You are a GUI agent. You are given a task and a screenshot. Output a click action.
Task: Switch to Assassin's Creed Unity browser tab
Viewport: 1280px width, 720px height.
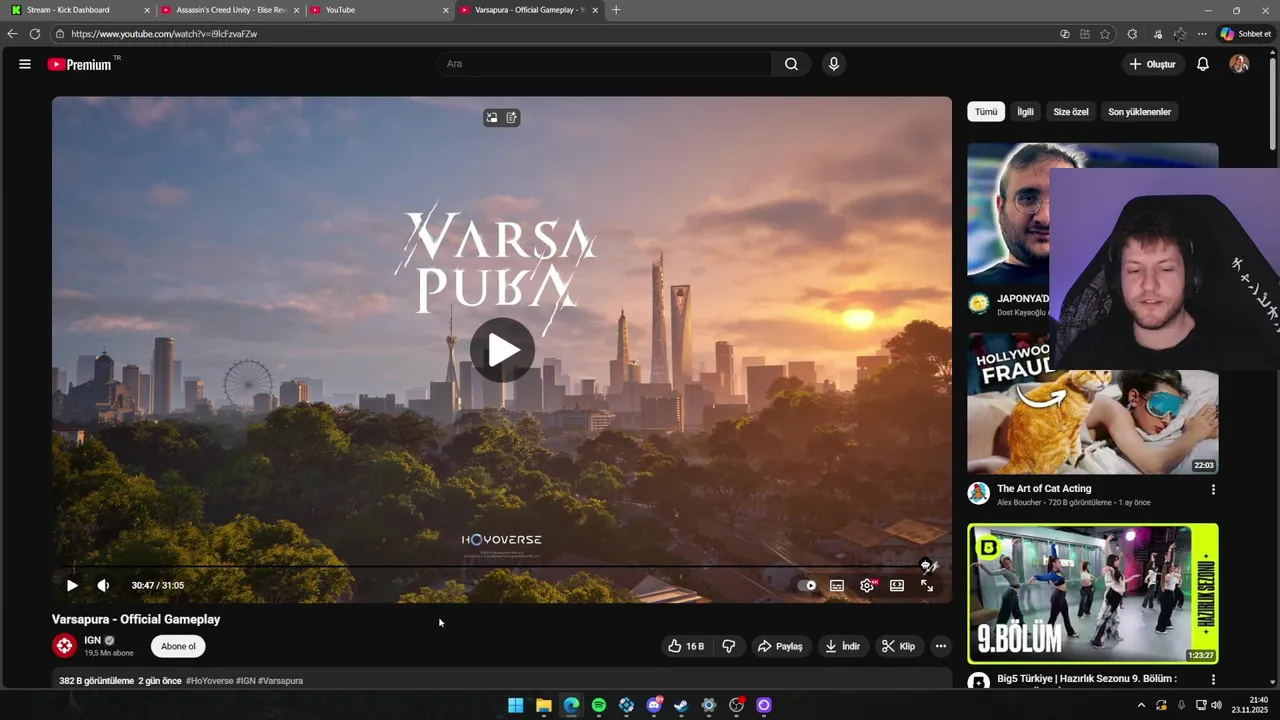231,10
